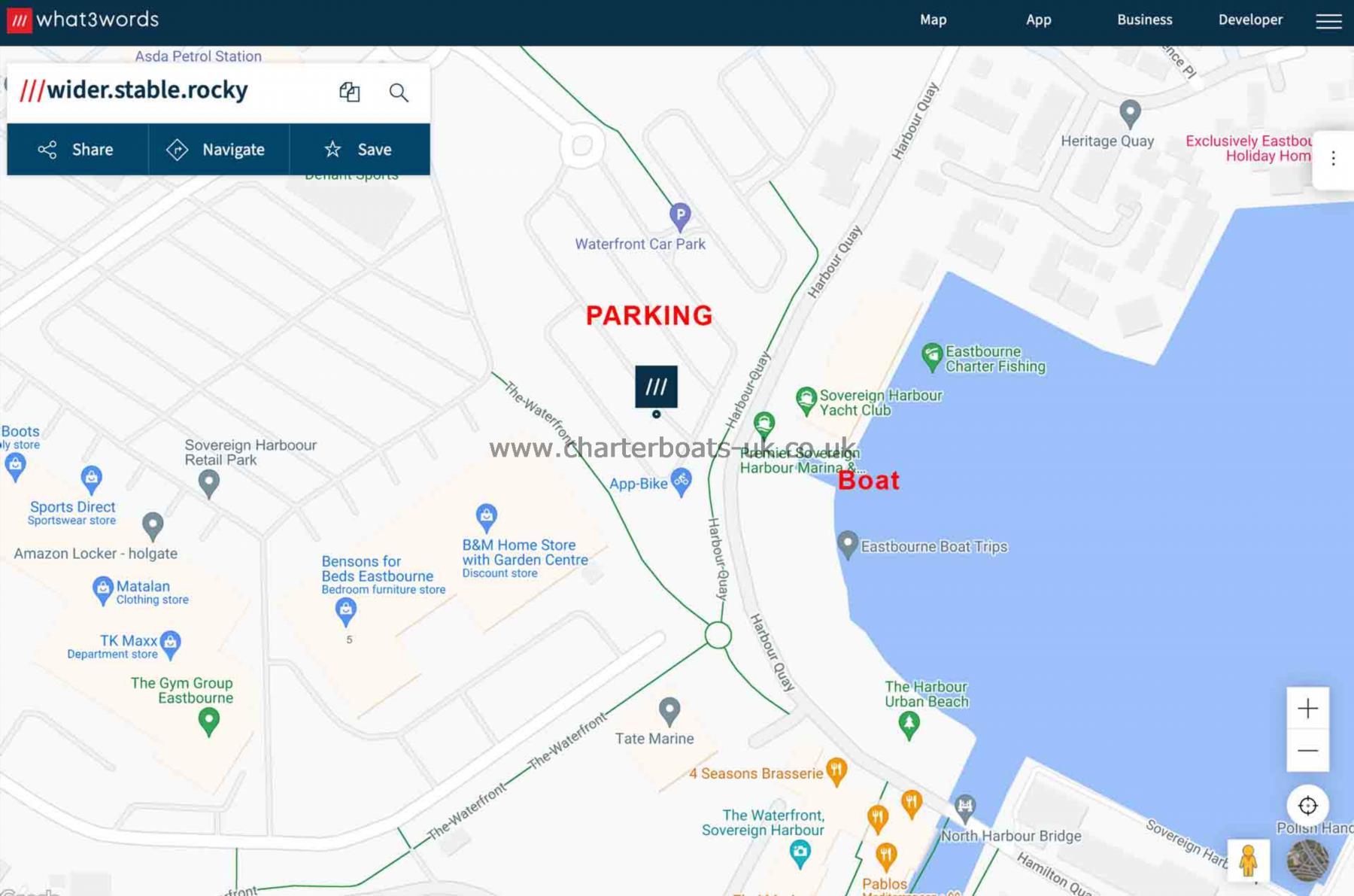The height and width of the screenshot is (896, 1354).
Task: Select Waterfront Car Park pin
Action: (680, 217)
